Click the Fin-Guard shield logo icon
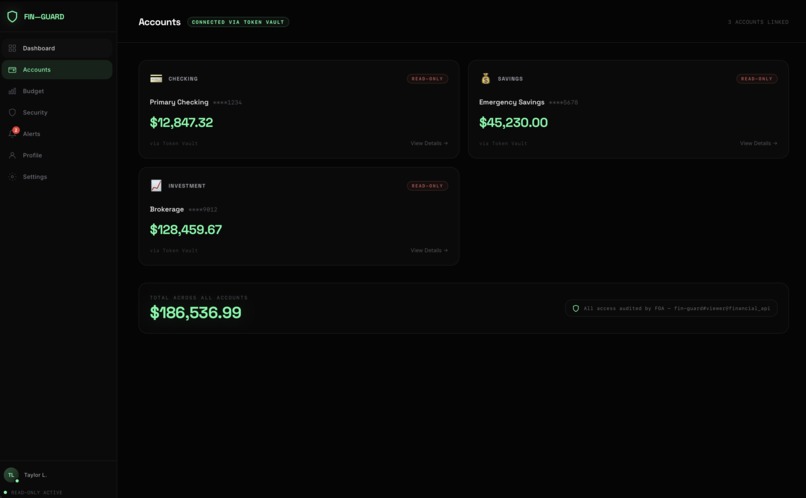 tap(12, 16)
